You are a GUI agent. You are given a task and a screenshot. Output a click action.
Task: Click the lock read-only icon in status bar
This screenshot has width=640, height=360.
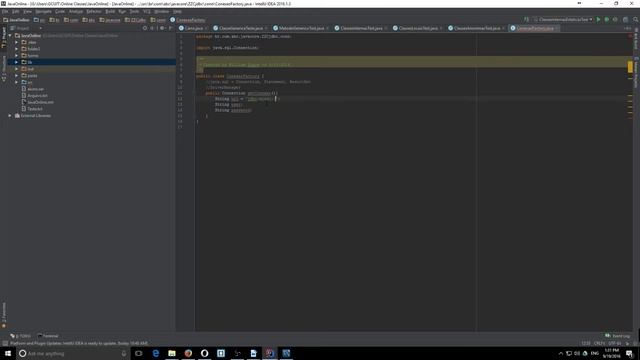click(x=627, y=343)
